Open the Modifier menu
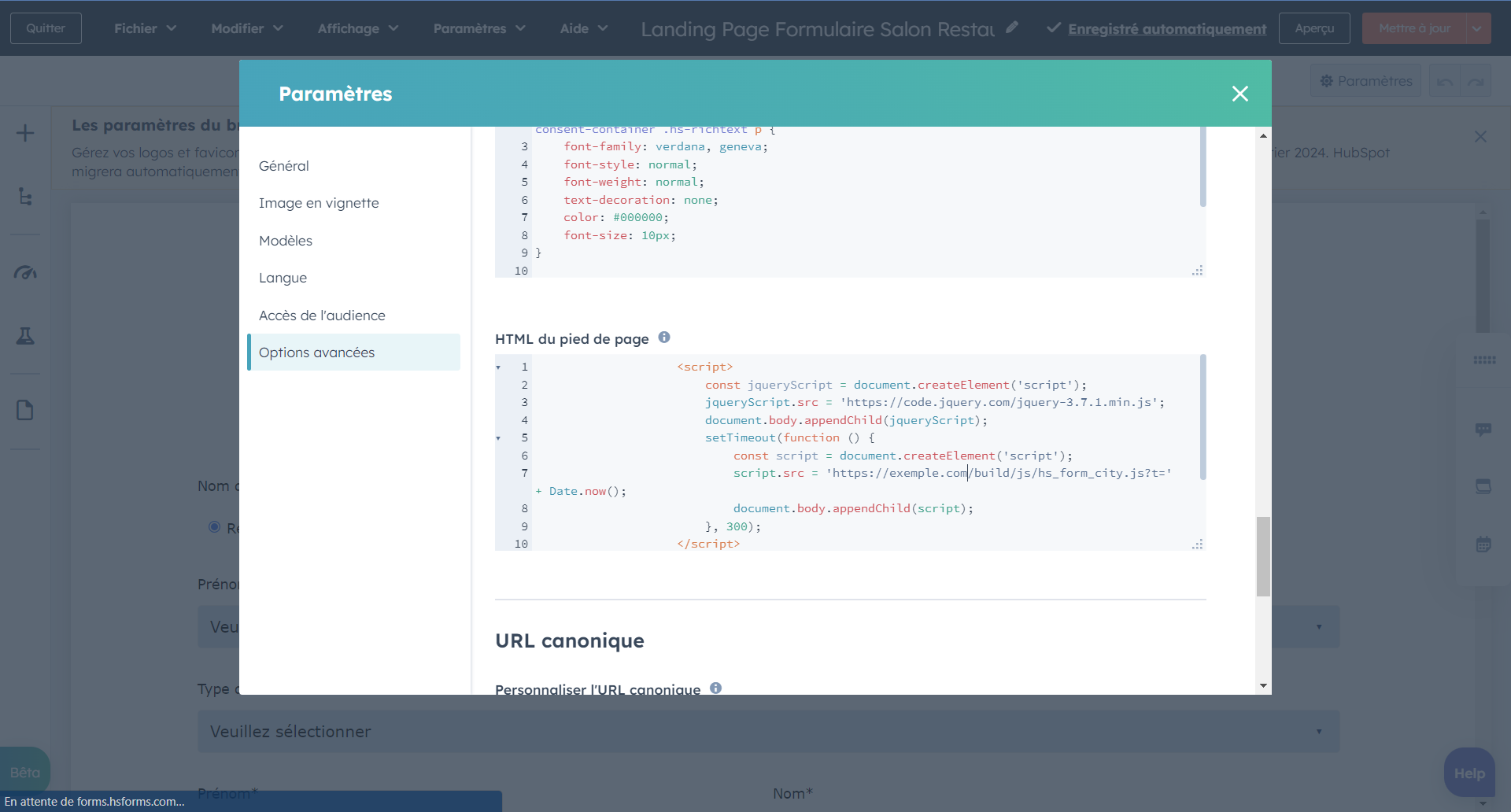Image resolution: width=1511 pixels, height=812 pixels. pos(246,28)
